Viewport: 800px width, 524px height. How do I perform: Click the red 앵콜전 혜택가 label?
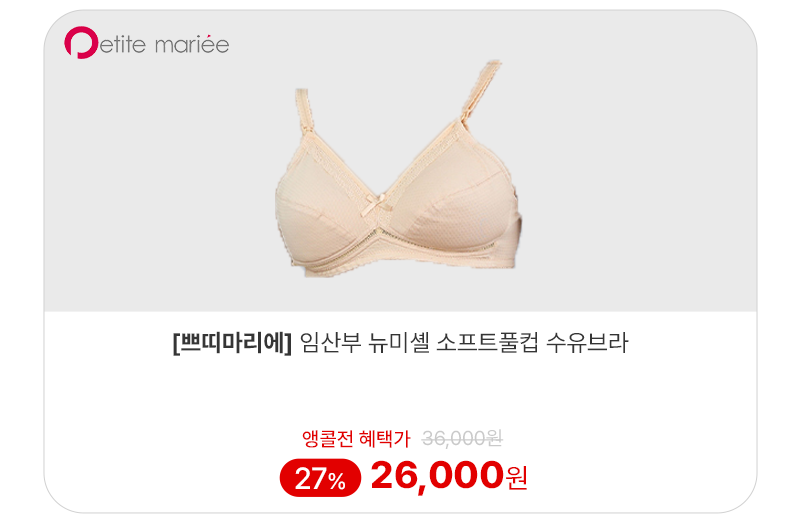pos(356,438)
